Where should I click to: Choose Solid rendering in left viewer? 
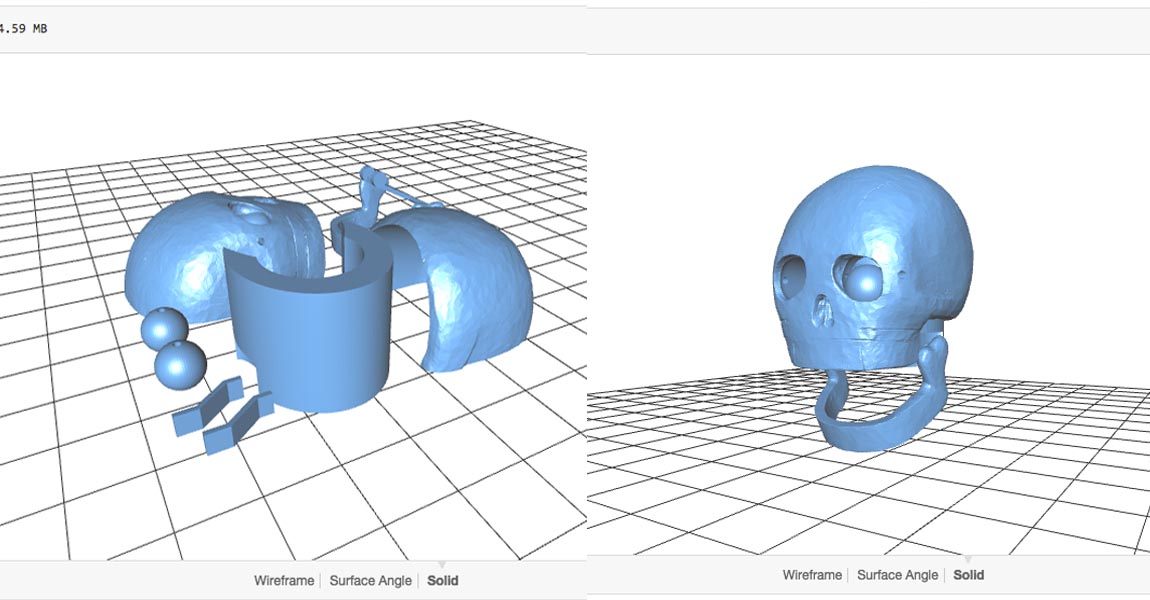442,580
